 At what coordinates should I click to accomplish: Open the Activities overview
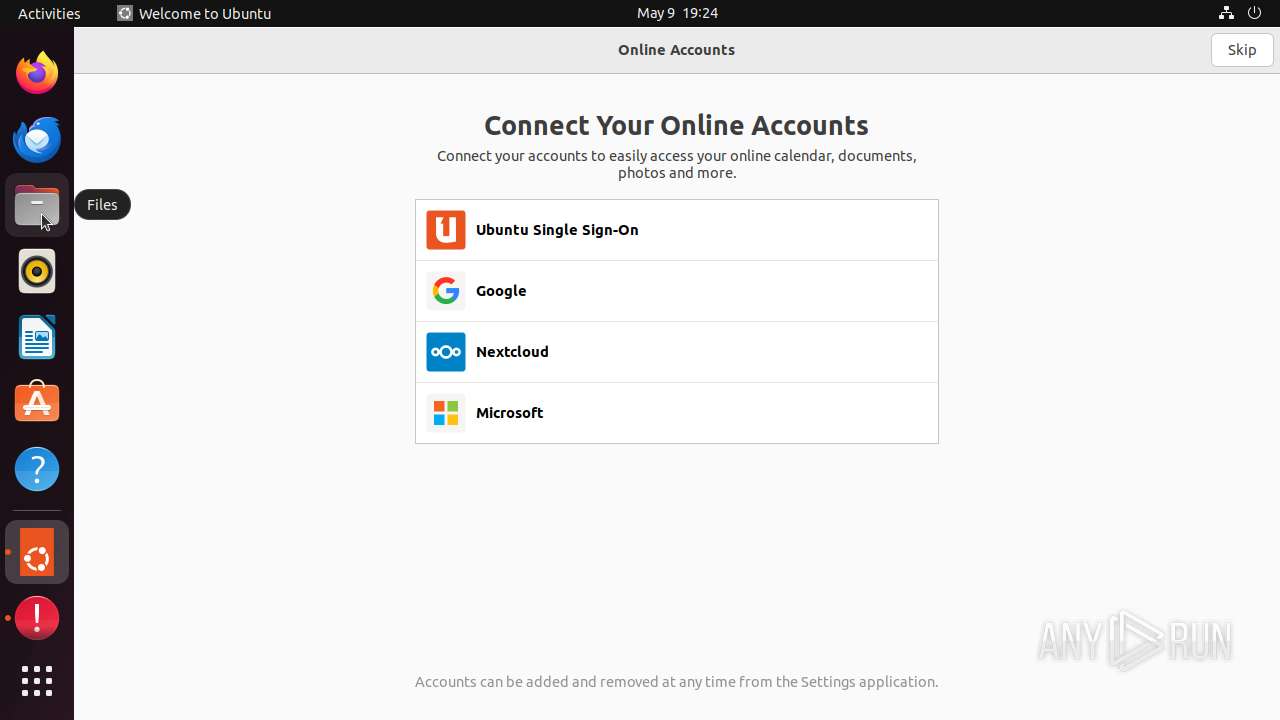pos(49,13)
